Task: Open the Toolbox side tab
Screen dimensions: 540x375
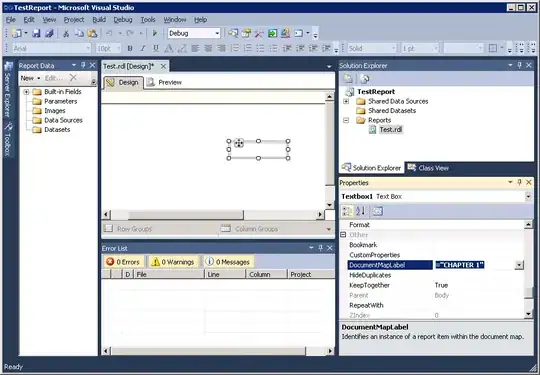Action: click(8, 139)
